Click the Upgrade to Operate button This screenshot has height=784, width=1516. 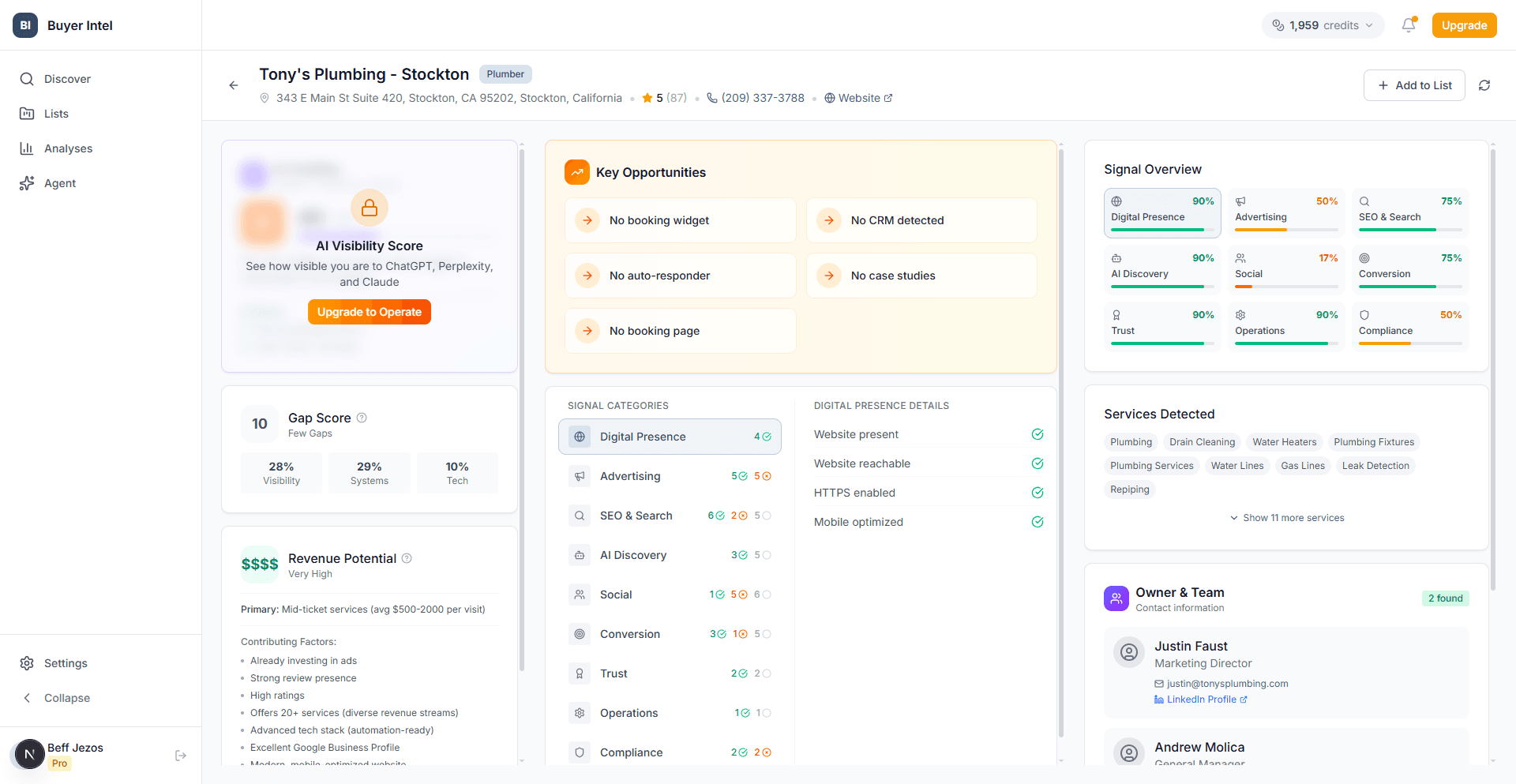click(x=370, y=312)
